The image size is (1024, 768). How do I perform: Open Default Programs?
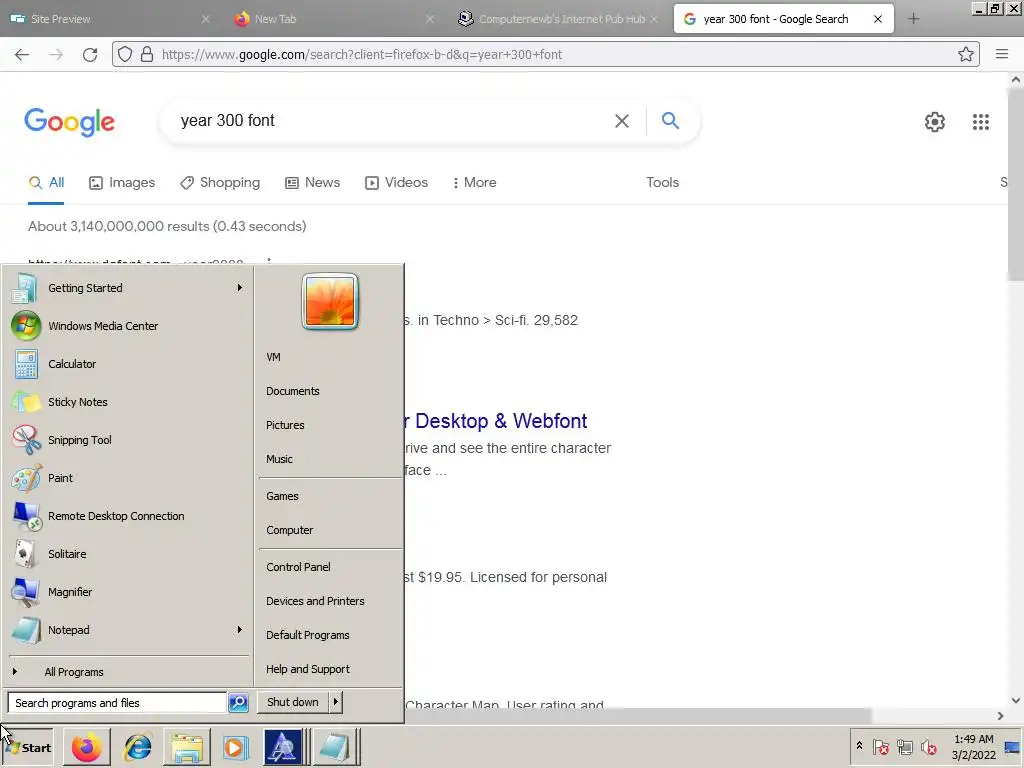click(308, 635)
